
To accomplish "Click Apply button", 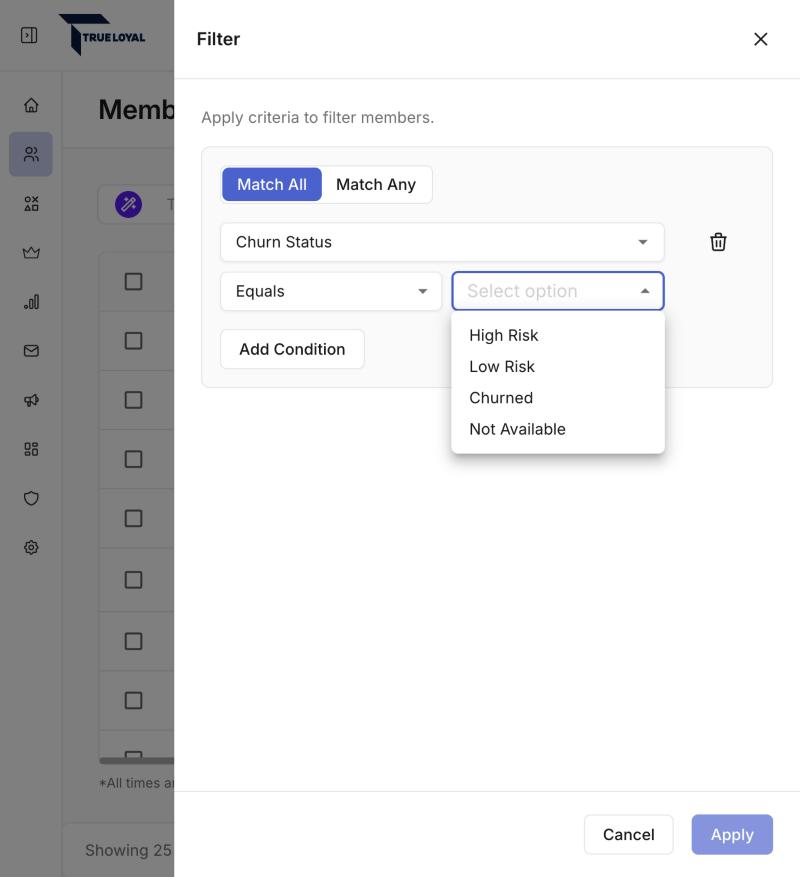I will pyautogui.click(x=732, y=834).
